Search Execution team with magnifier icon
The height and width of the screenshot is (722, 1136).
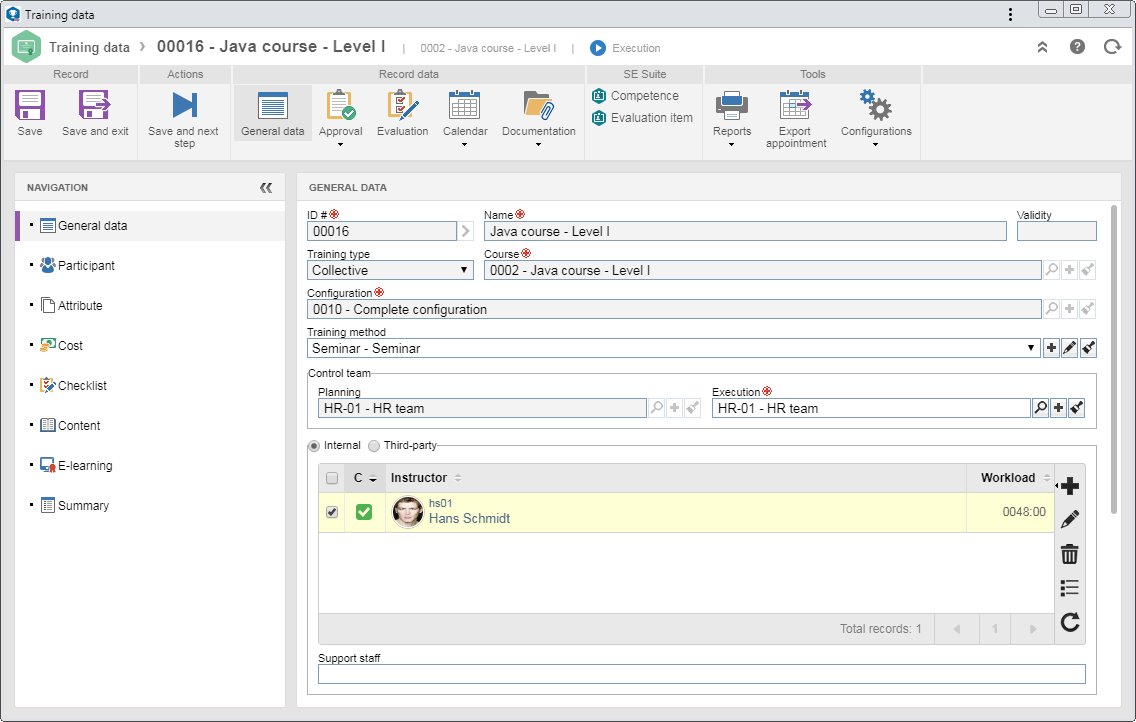coord(1040,408)
